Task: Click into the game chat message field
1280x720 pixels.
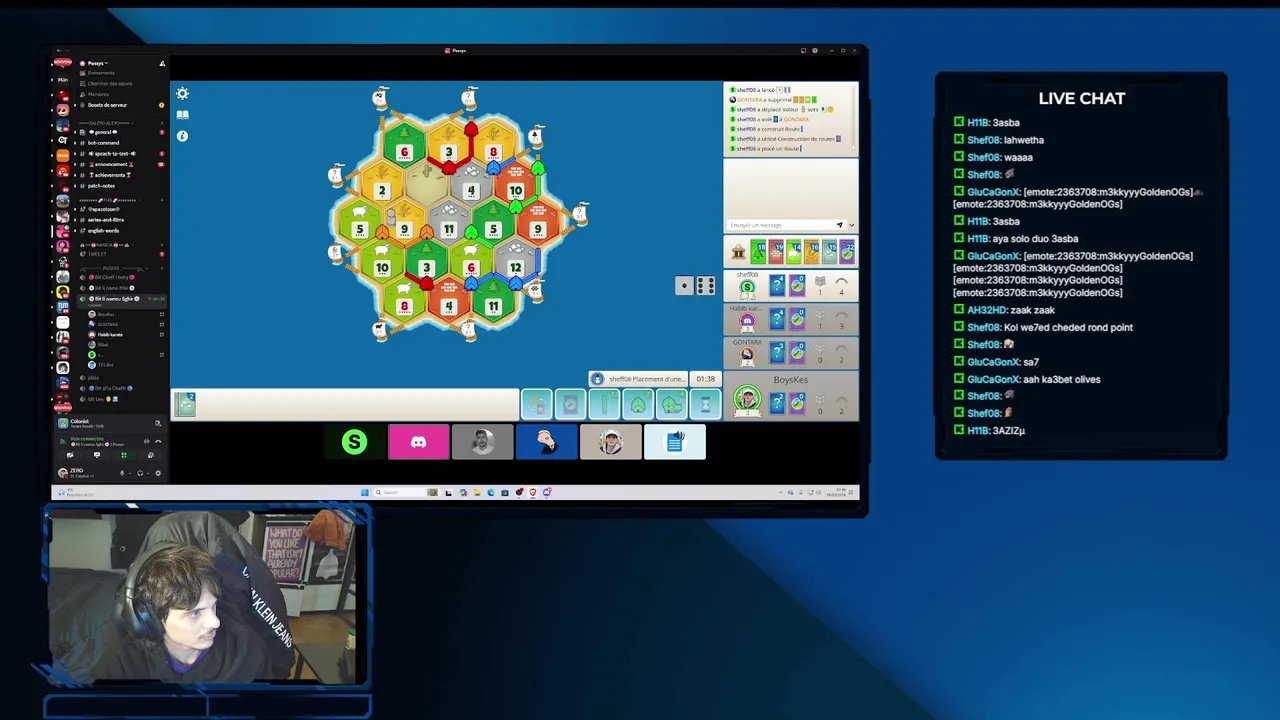Action: (x=786, y=225)
